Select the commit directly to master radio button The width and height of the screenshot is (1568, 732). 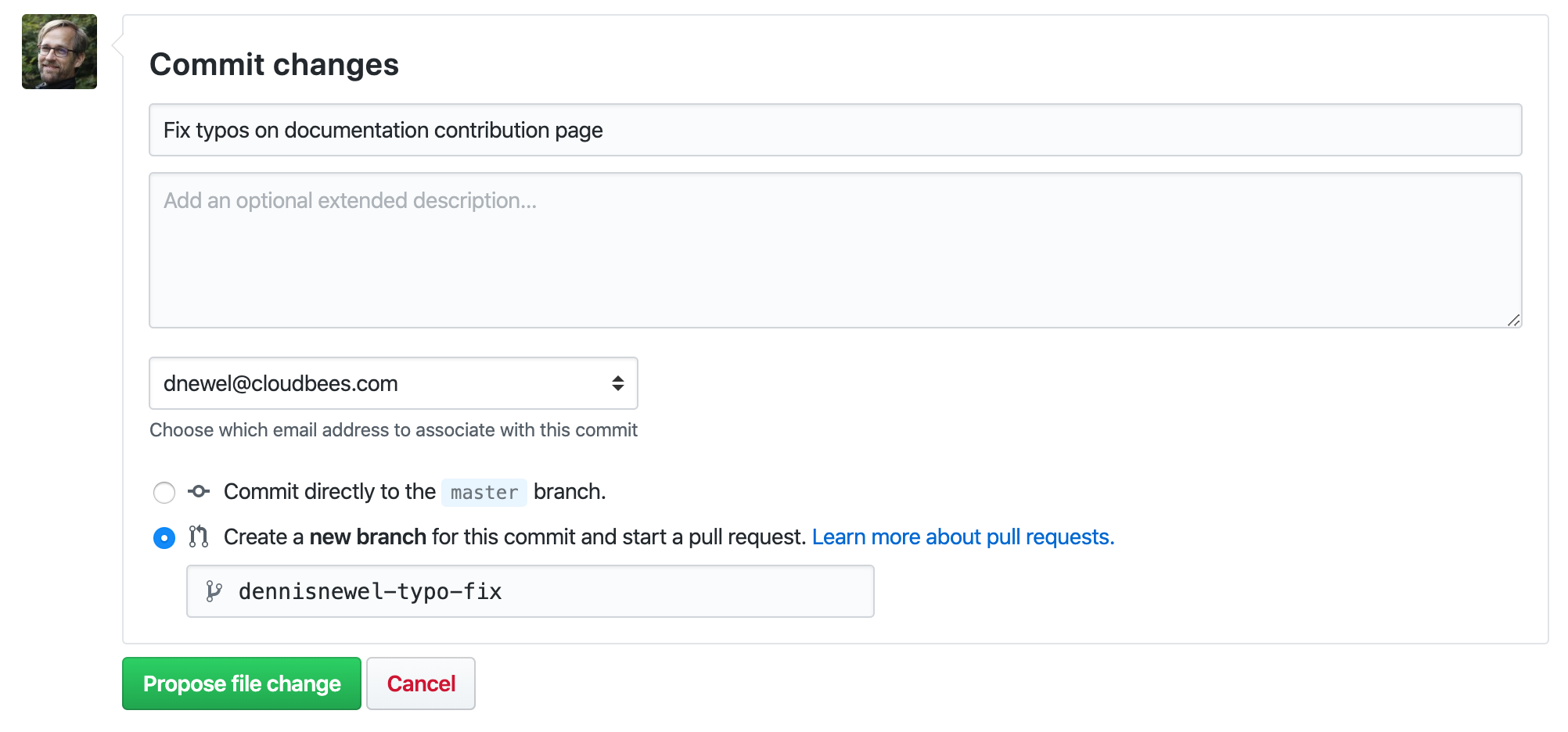coord(164,493)
